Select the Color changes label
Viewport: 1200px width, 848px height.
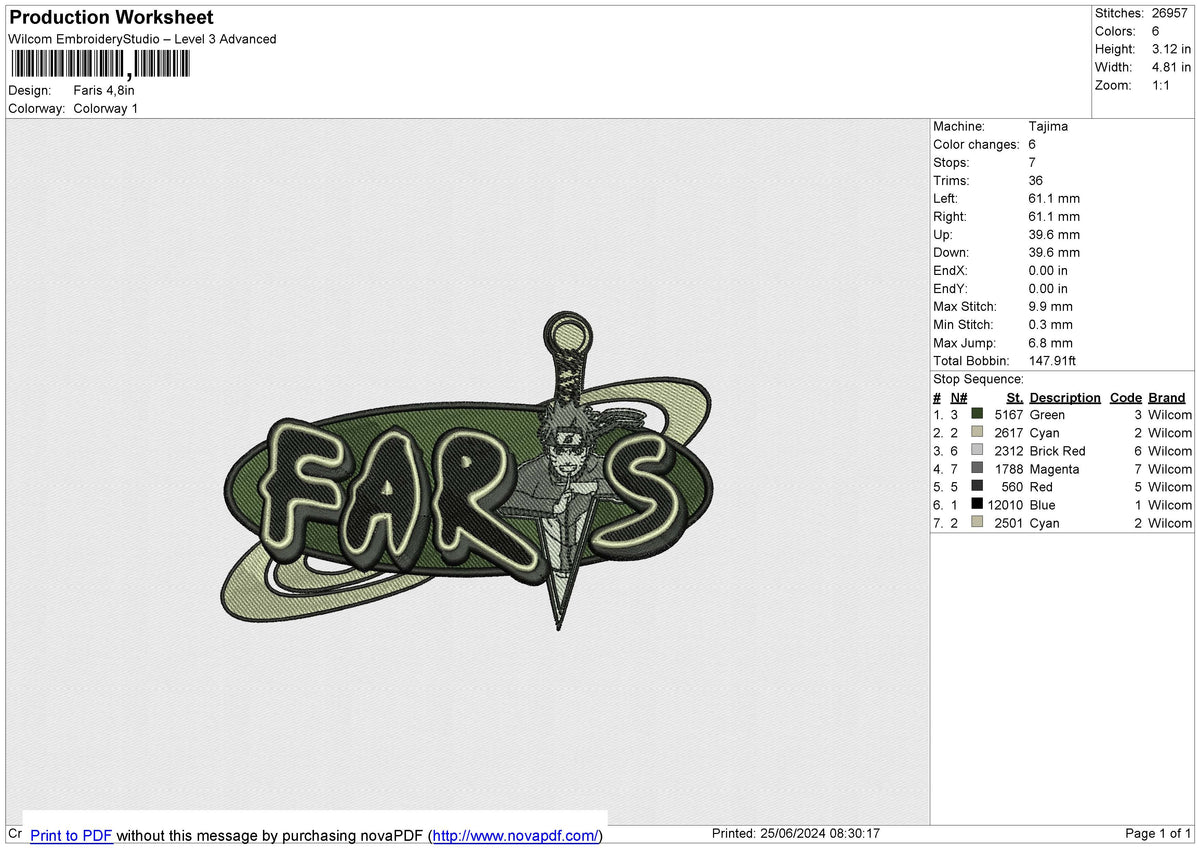[x=977, y=144]
